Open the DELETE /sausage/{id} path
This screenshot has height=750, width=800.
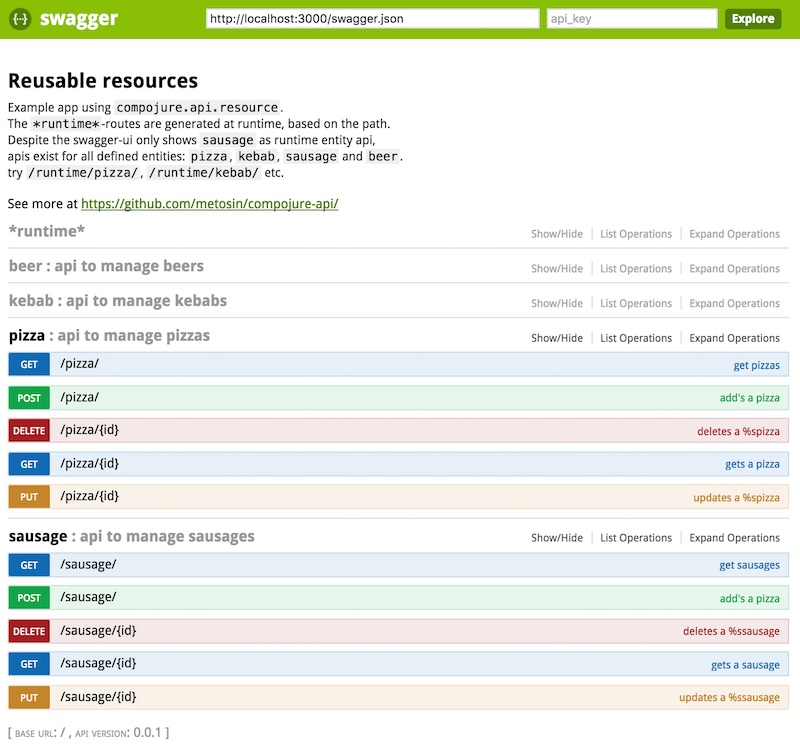tap(98, 631)
